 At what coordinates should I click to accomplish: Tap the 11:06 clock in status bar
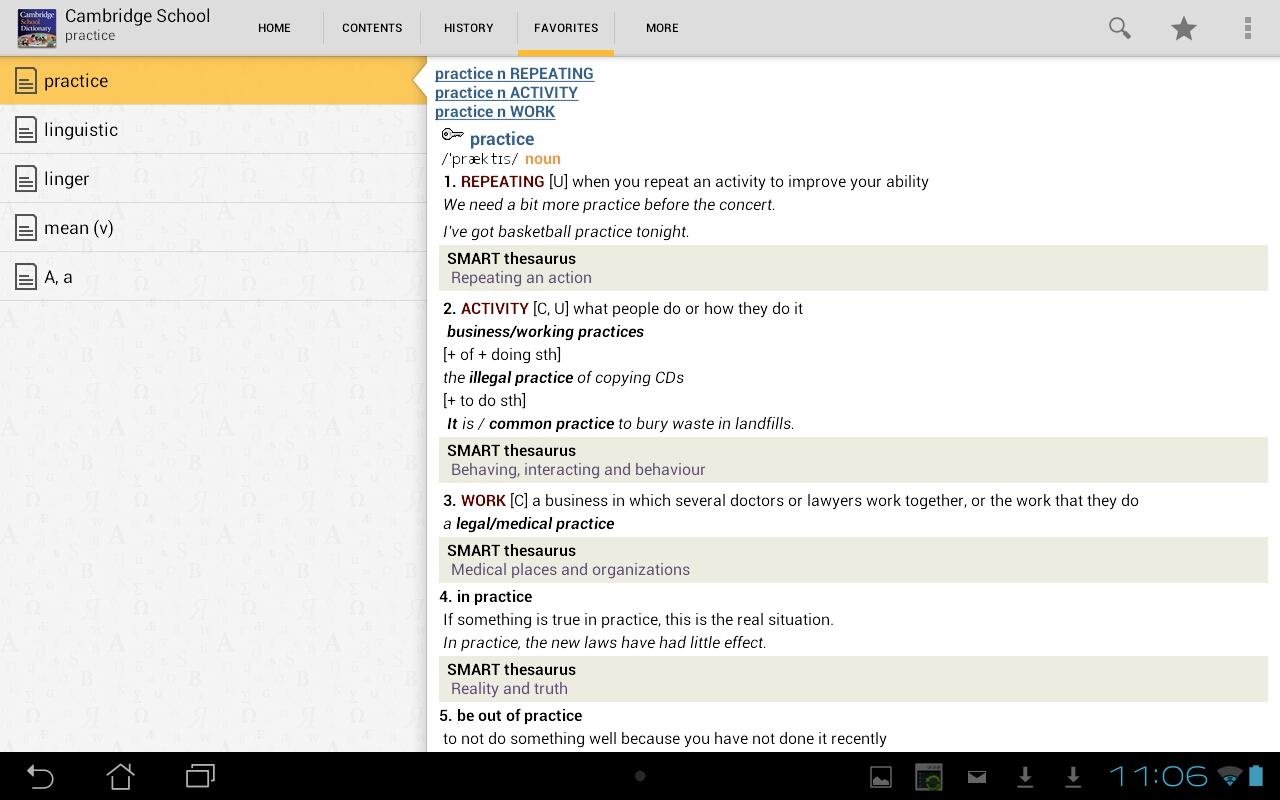1157,776
